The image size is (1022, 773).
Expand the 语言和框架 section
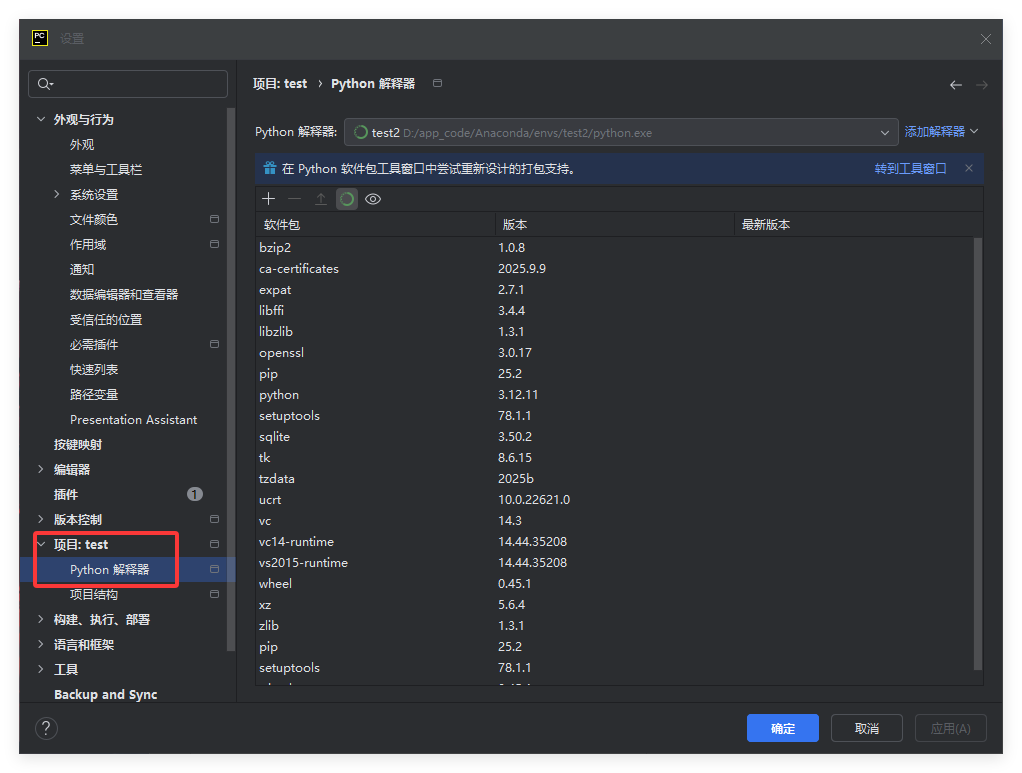coord(41,645)
